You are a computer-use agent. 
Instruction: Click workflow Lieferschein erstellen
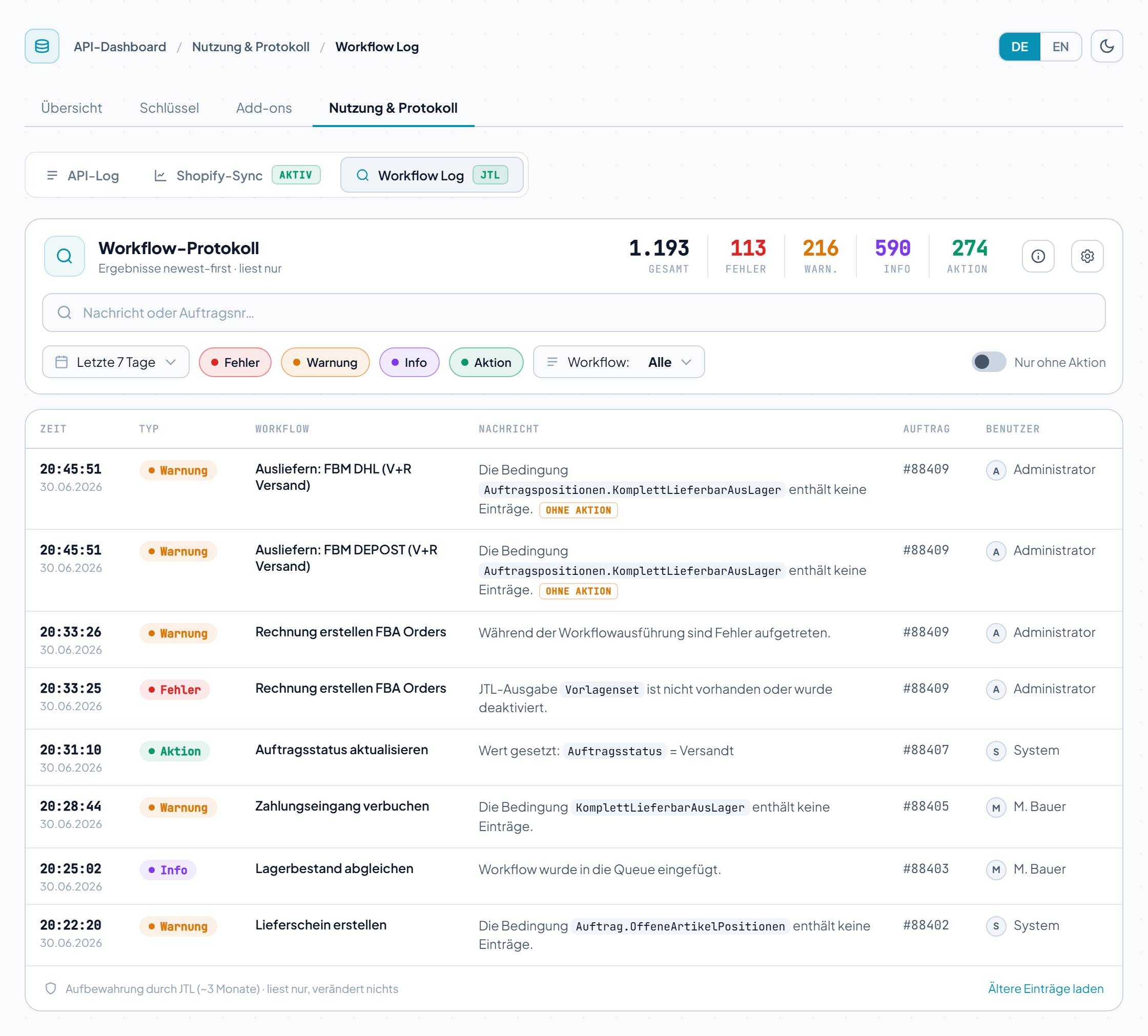(321, 925)
